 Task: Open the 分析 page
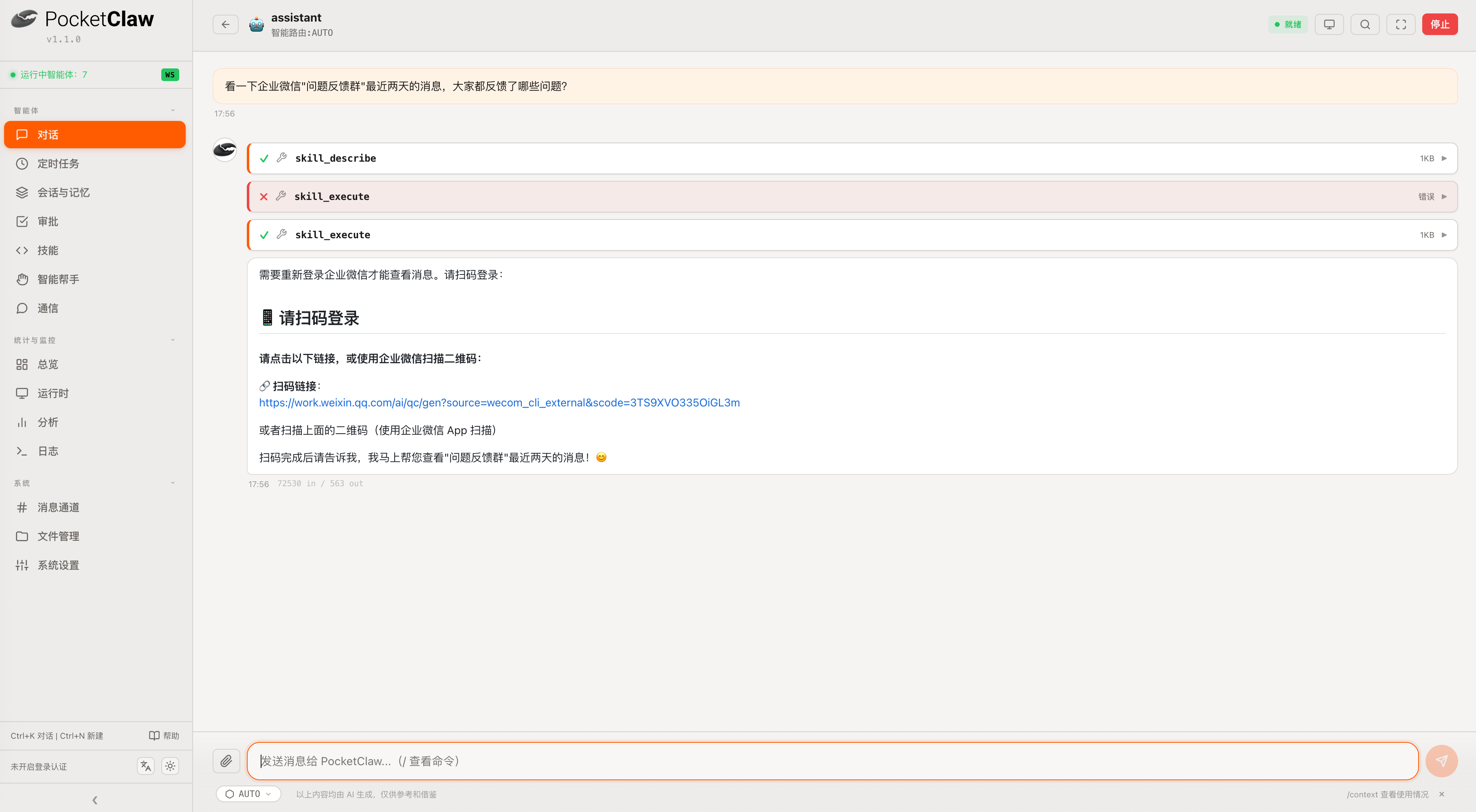tap(95, 422)
